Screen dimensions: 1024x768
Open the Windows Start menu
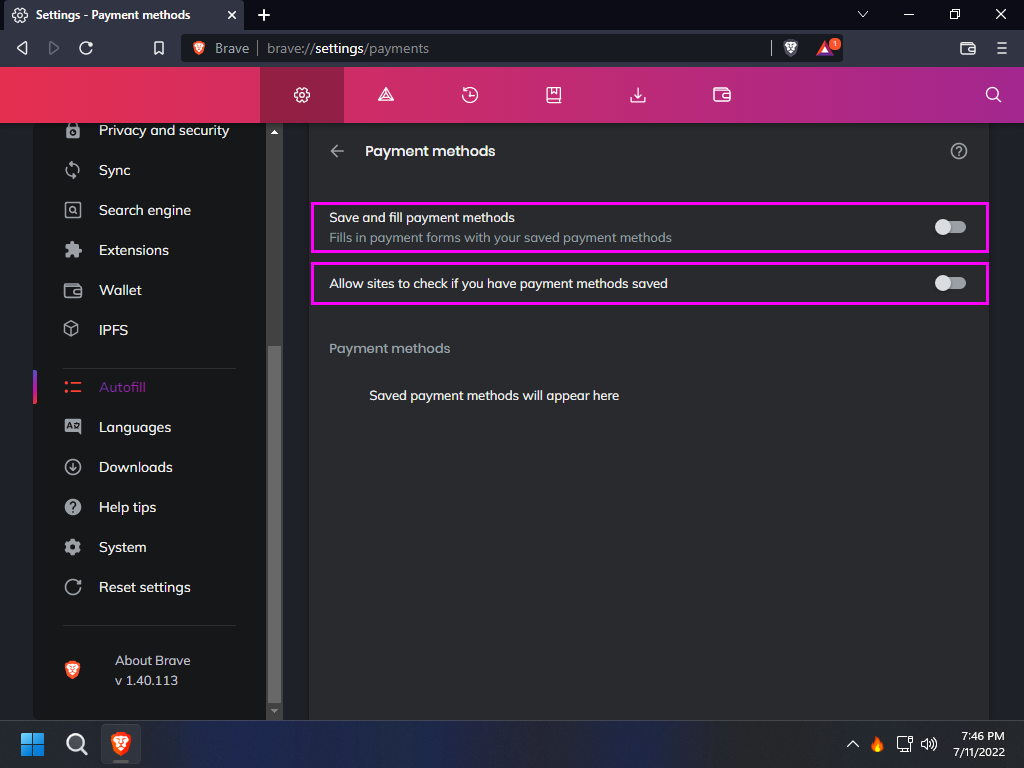[32, 744]
